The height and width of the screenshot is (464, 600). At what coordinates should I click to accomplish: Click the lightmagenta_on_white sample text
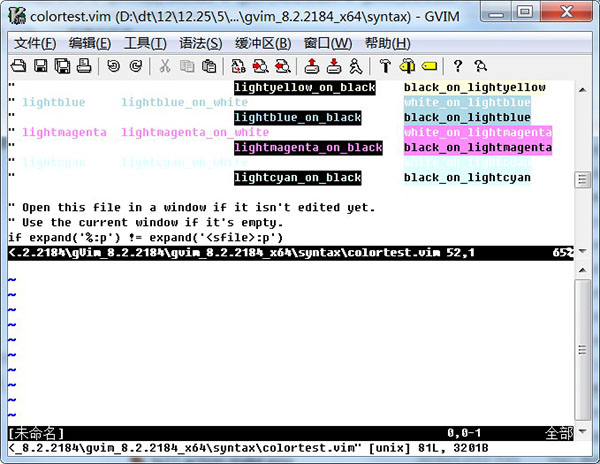[x=195, y=132]
